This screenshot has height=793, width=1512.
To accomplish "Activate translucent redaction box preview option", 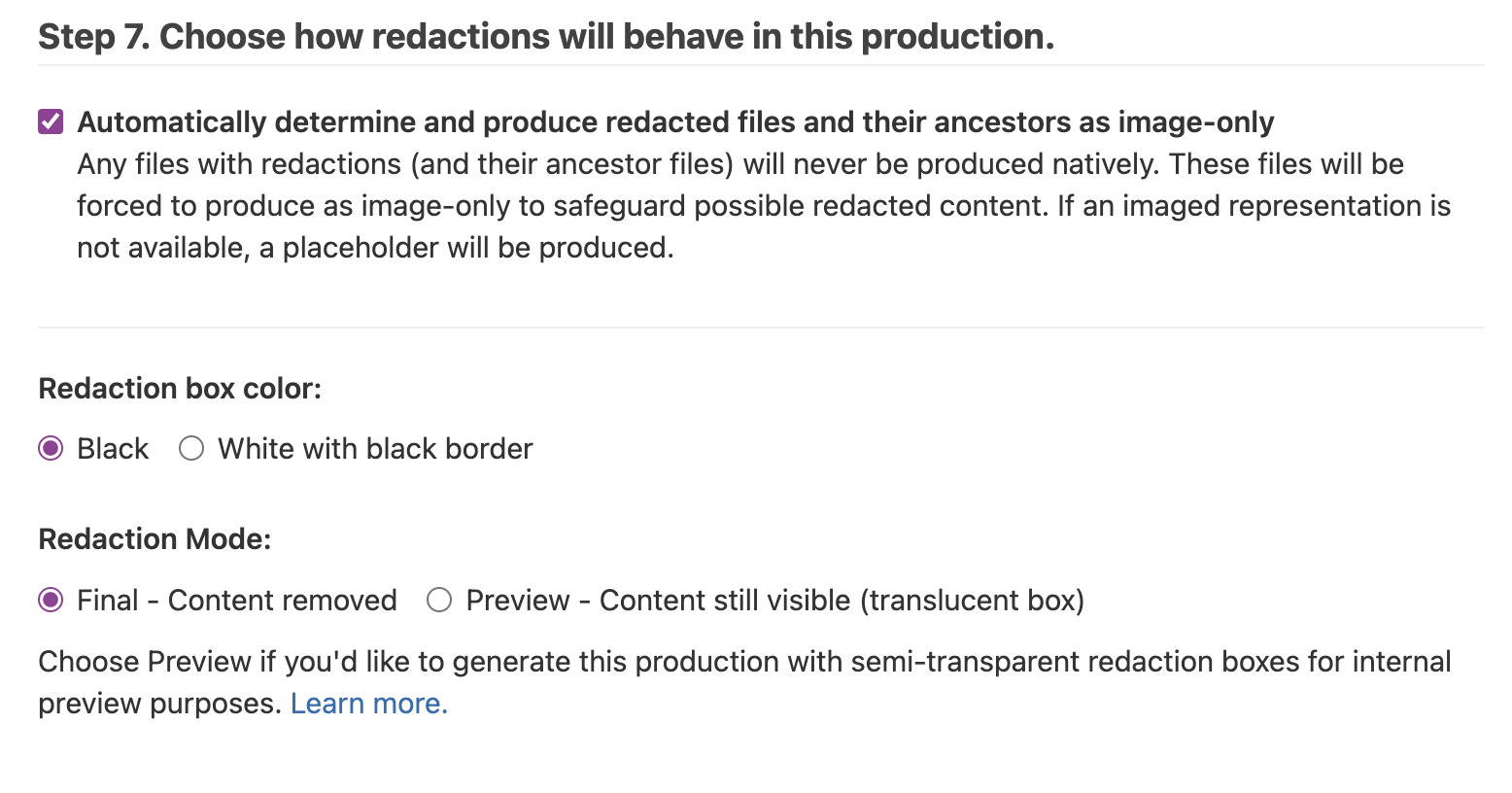I will pyautogui.click(x=439, y=600).
